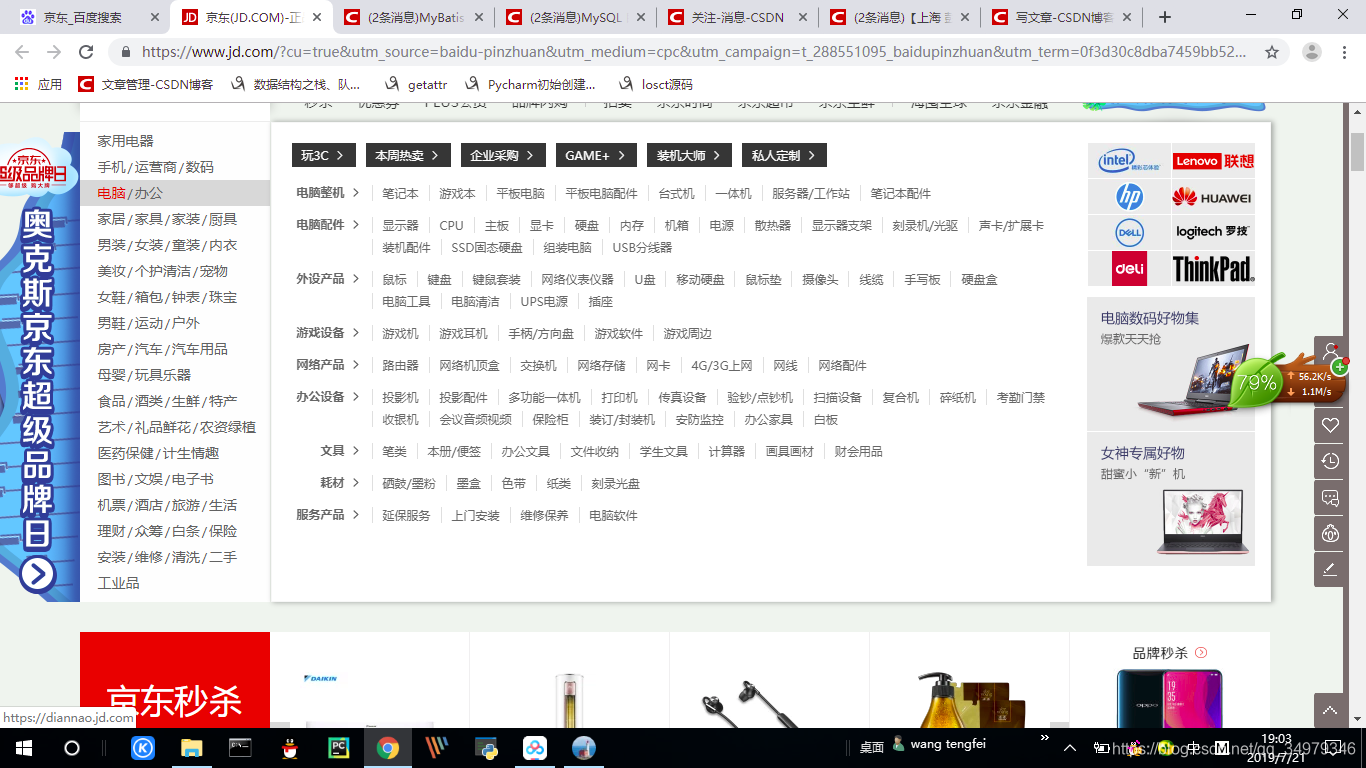1366x768 pixels.
Task: Expand the 服务产品 category arrow
Action: (x=356, y=515)
